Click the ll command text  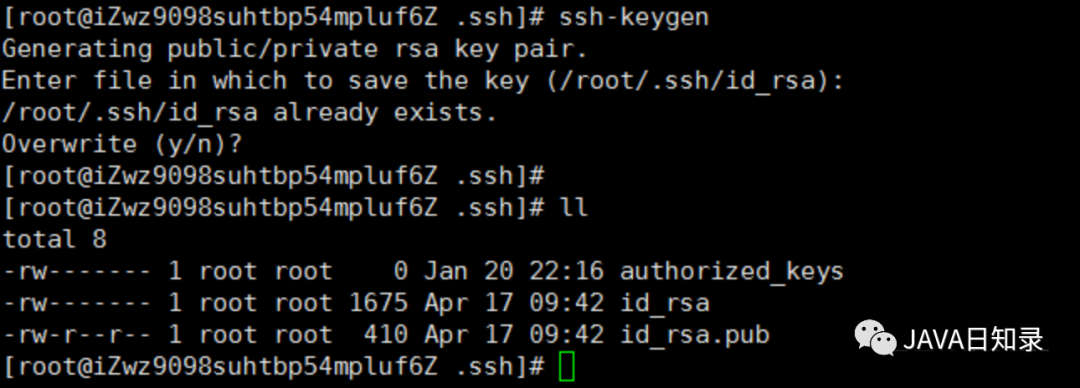coord(574,208)
